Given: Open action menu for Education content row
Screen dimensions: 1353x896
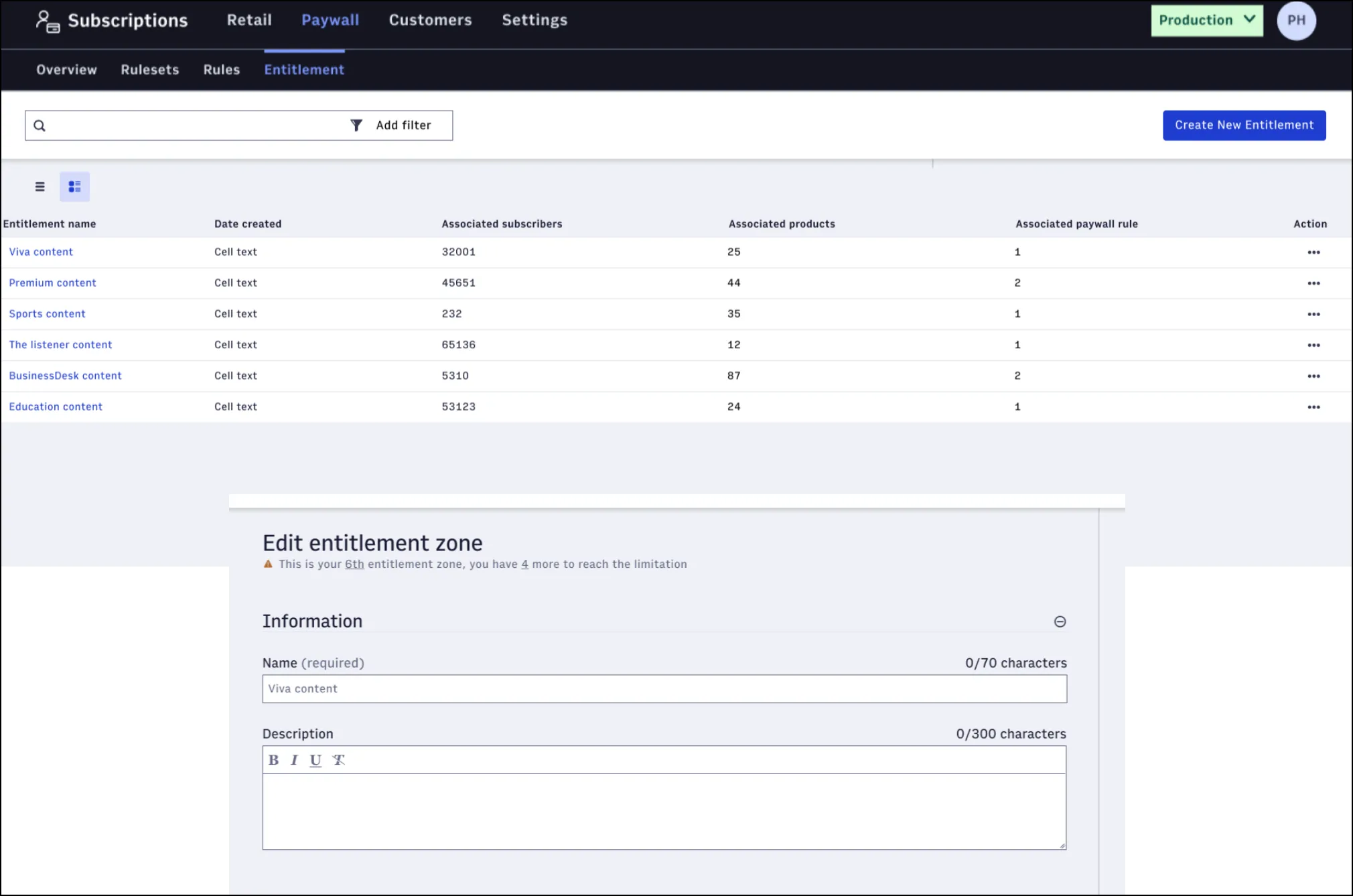Looking at the screenshot, I should (x=1313, y=407).
